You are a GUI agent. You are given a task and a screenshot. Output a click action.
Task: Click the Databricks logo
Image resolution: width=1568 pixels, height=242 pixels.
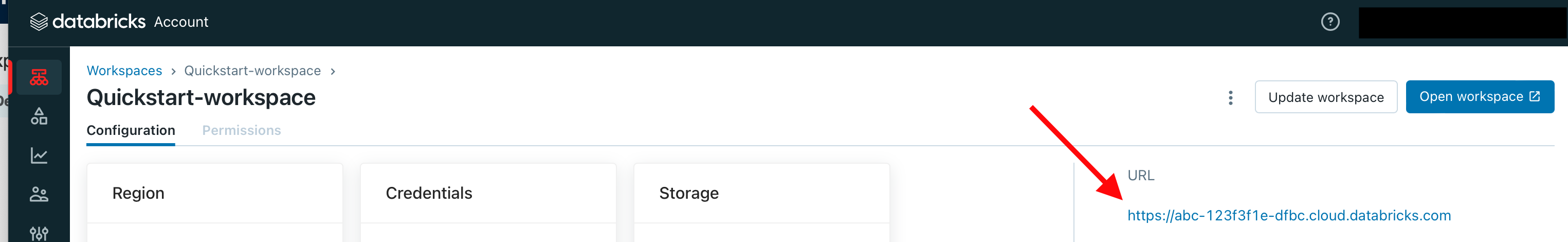click(x=87, y=22)
